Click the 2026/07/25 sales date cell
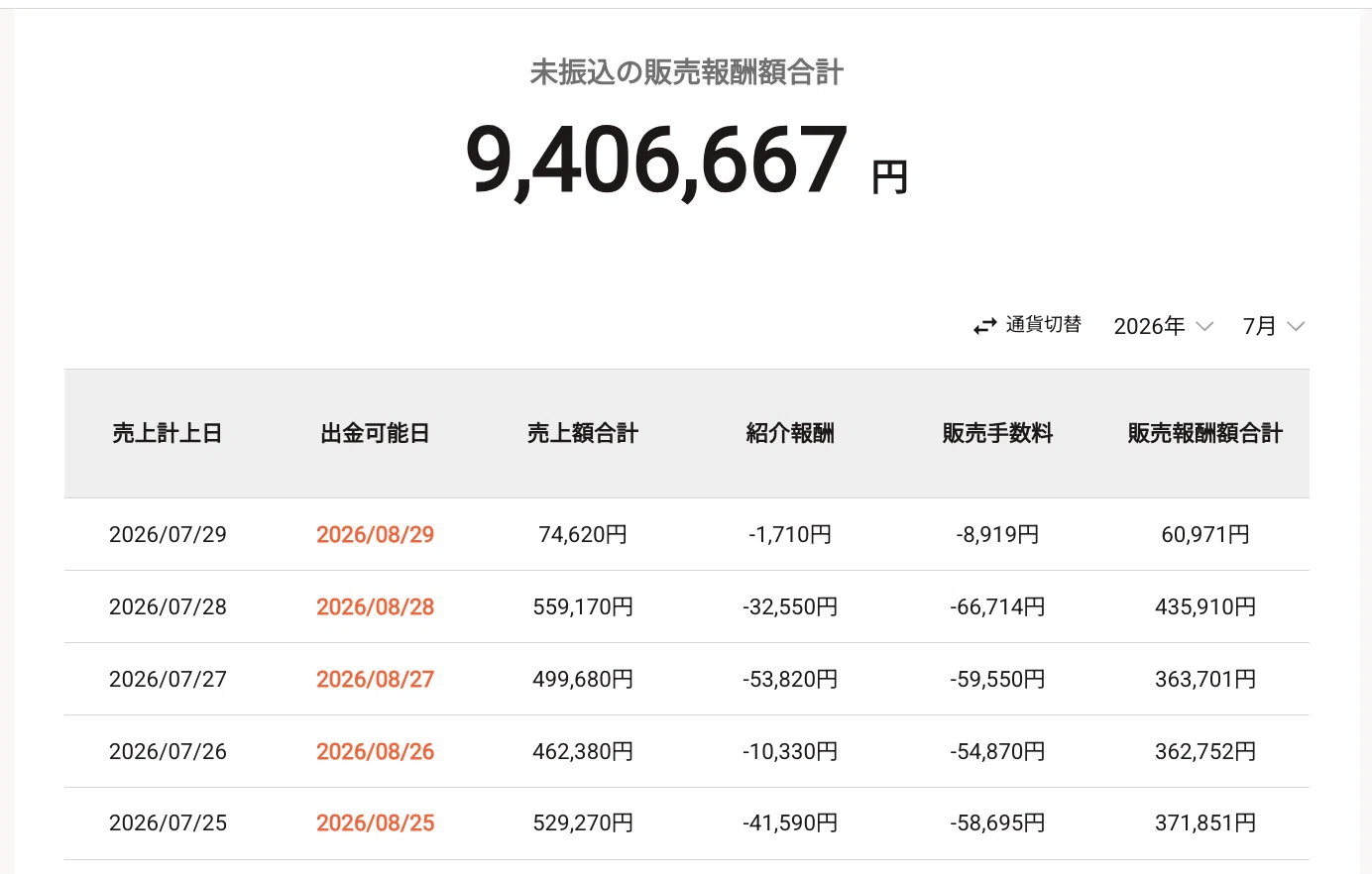The width and height of the screenshot is (1372, 874). pyautogui.click(x=168, y=822)
